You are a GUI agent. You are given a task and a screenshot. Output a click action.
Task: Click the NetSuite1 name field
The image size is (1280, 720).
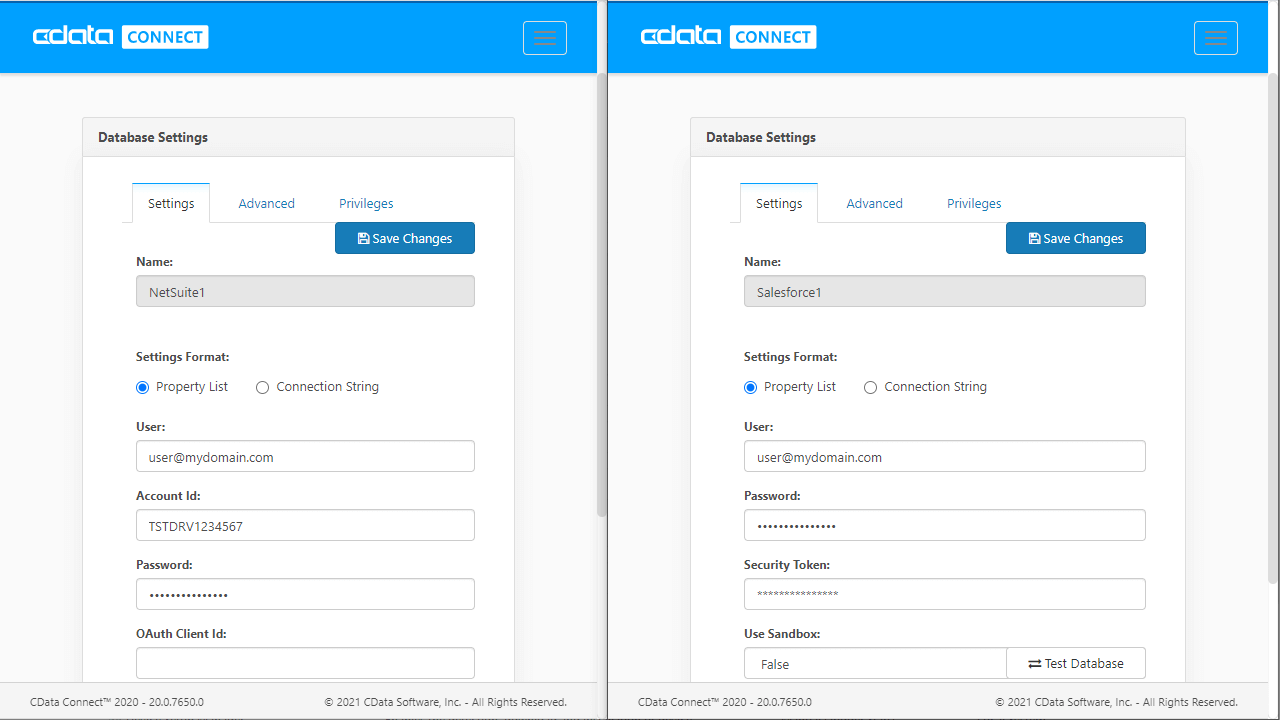pos(305,291)
